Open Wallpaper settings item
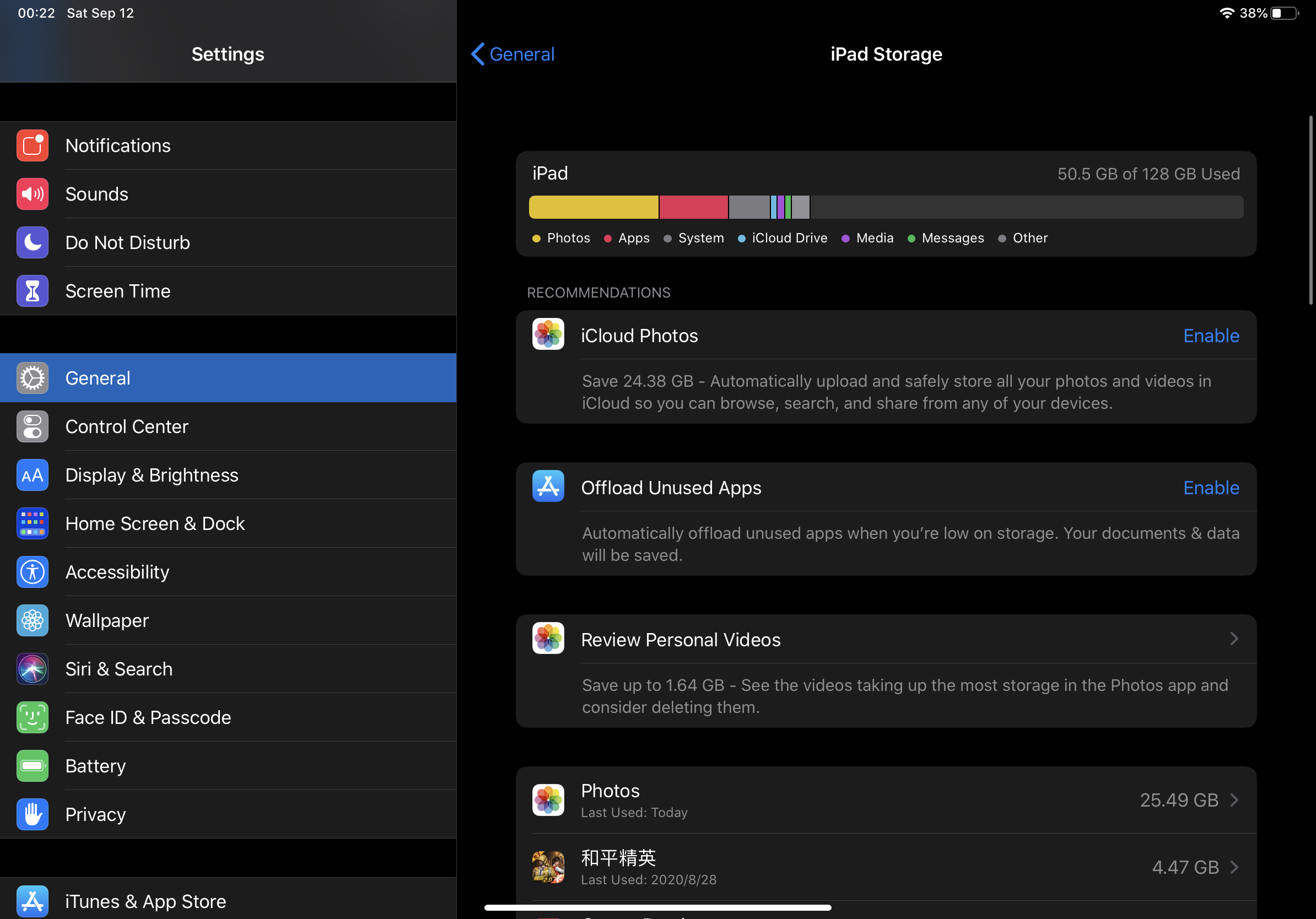This screenshot has height=919, width=1316. [107, 620]
